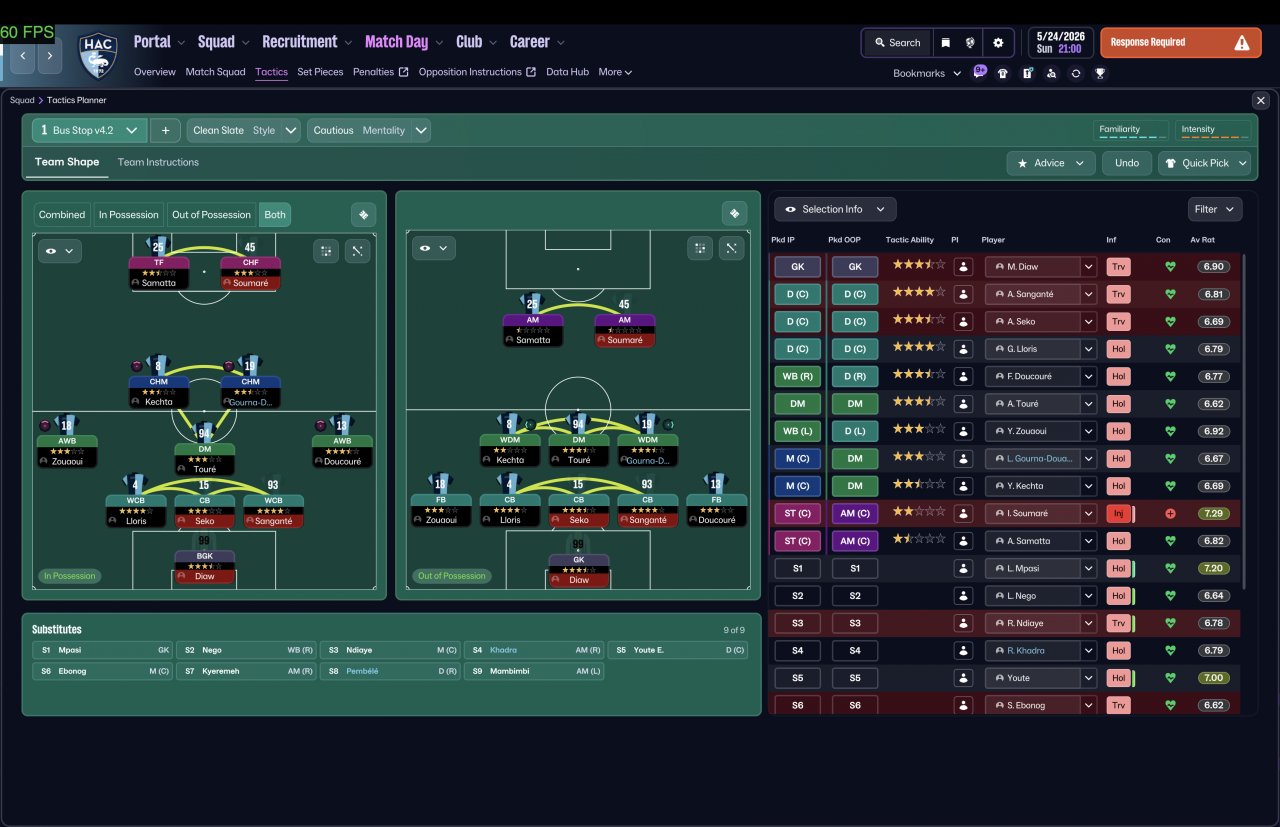Click the circular refresh shortcut icon
Viewport: 1280px width, 827px height.
point(1076,73)
